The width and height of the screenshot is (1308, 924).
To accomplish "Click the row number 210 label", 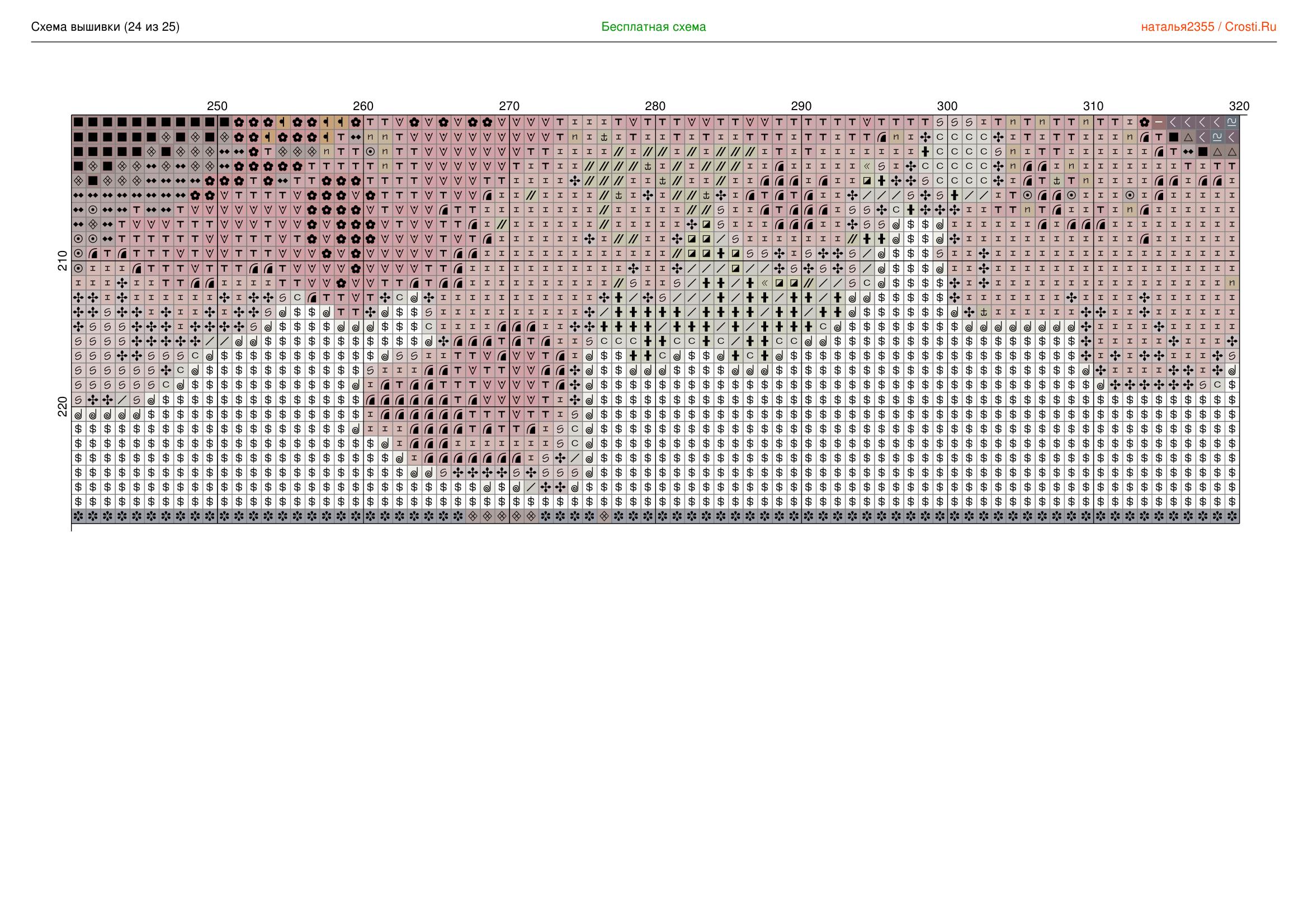I will tap(63, 260).
